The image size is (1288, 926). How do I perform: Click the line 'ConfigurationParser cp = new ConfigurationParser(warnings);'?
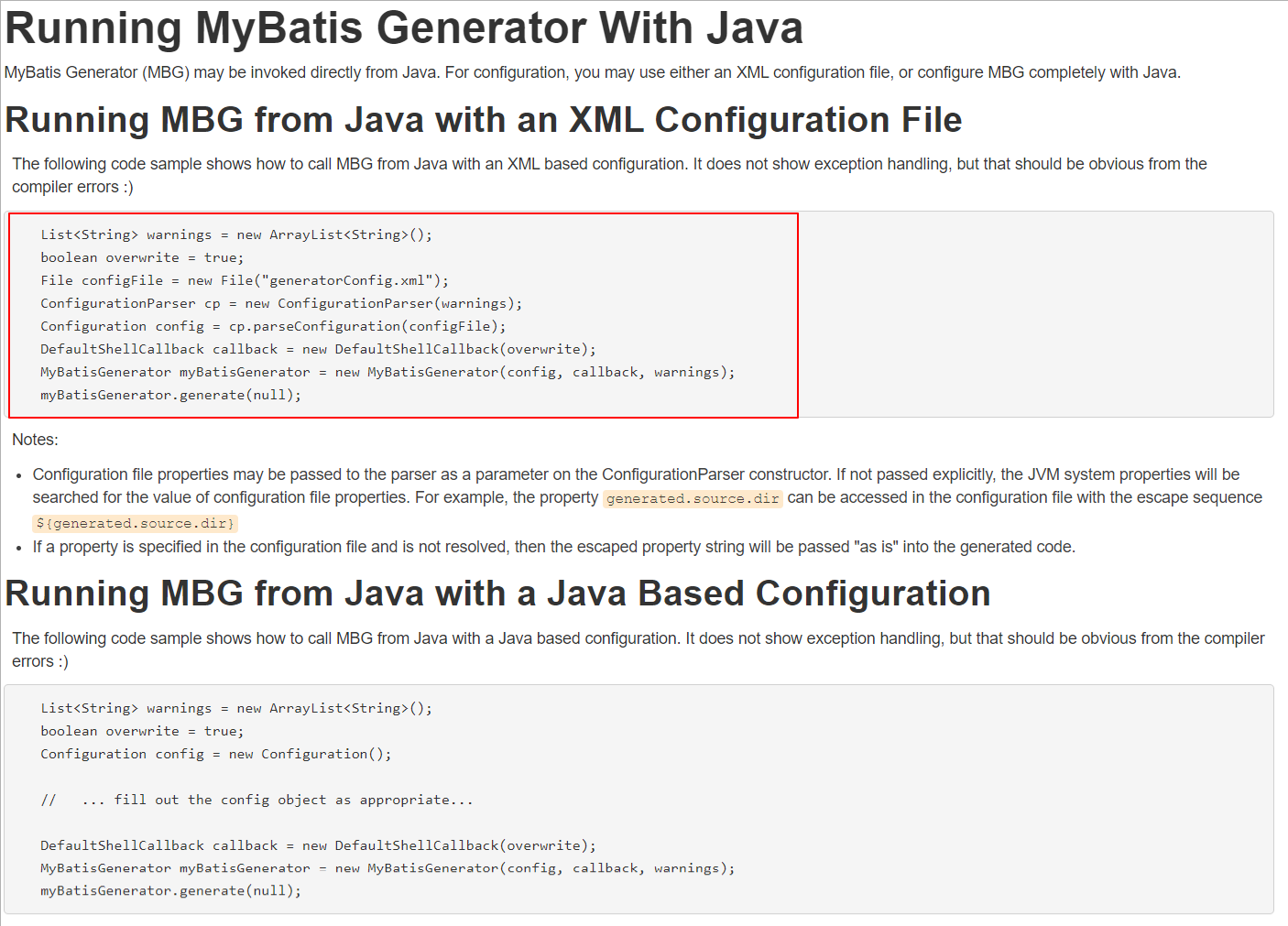281,303
